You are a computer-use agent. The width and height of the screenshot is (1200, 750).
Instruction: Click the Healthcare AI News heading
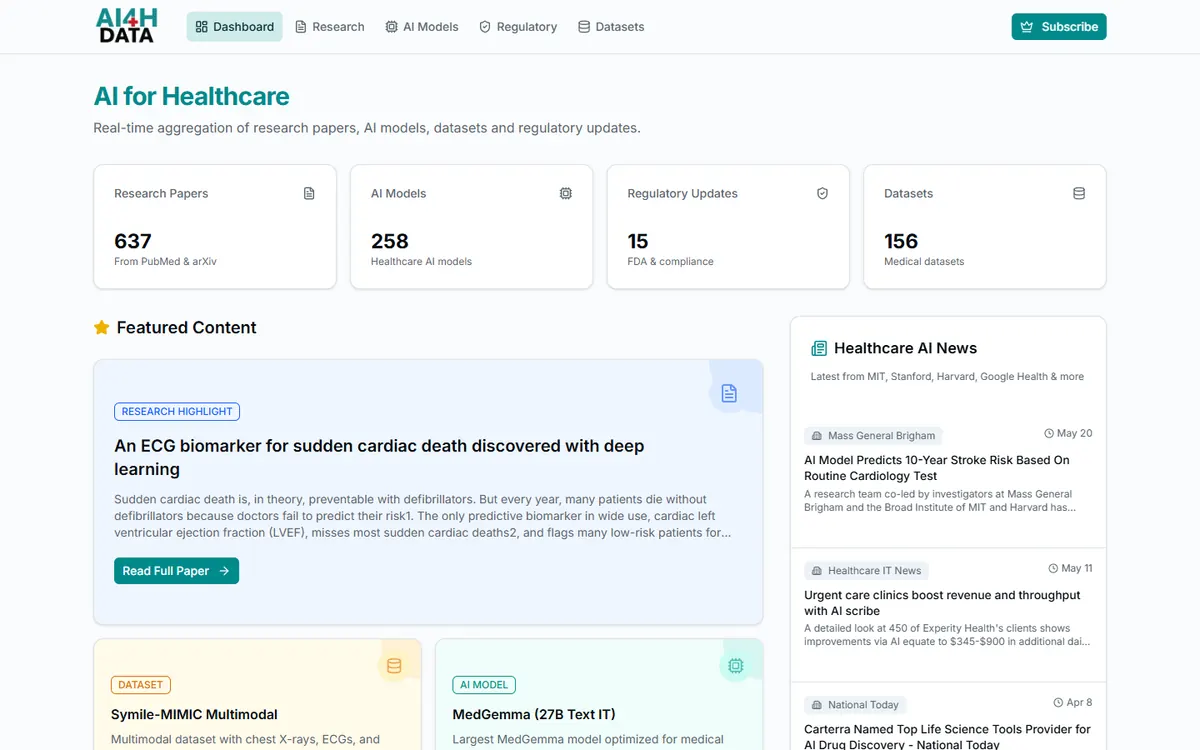pyautogui.click(x=905, y=348)
